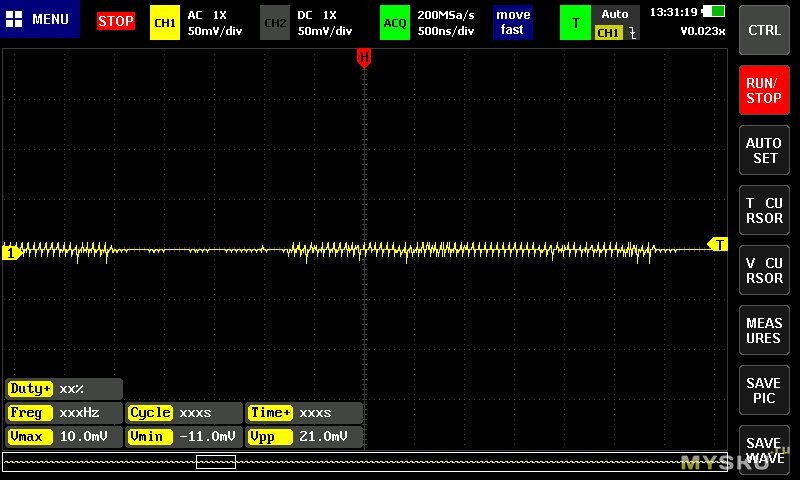Click the xxxHz frequency value

[x=80, y=413]
